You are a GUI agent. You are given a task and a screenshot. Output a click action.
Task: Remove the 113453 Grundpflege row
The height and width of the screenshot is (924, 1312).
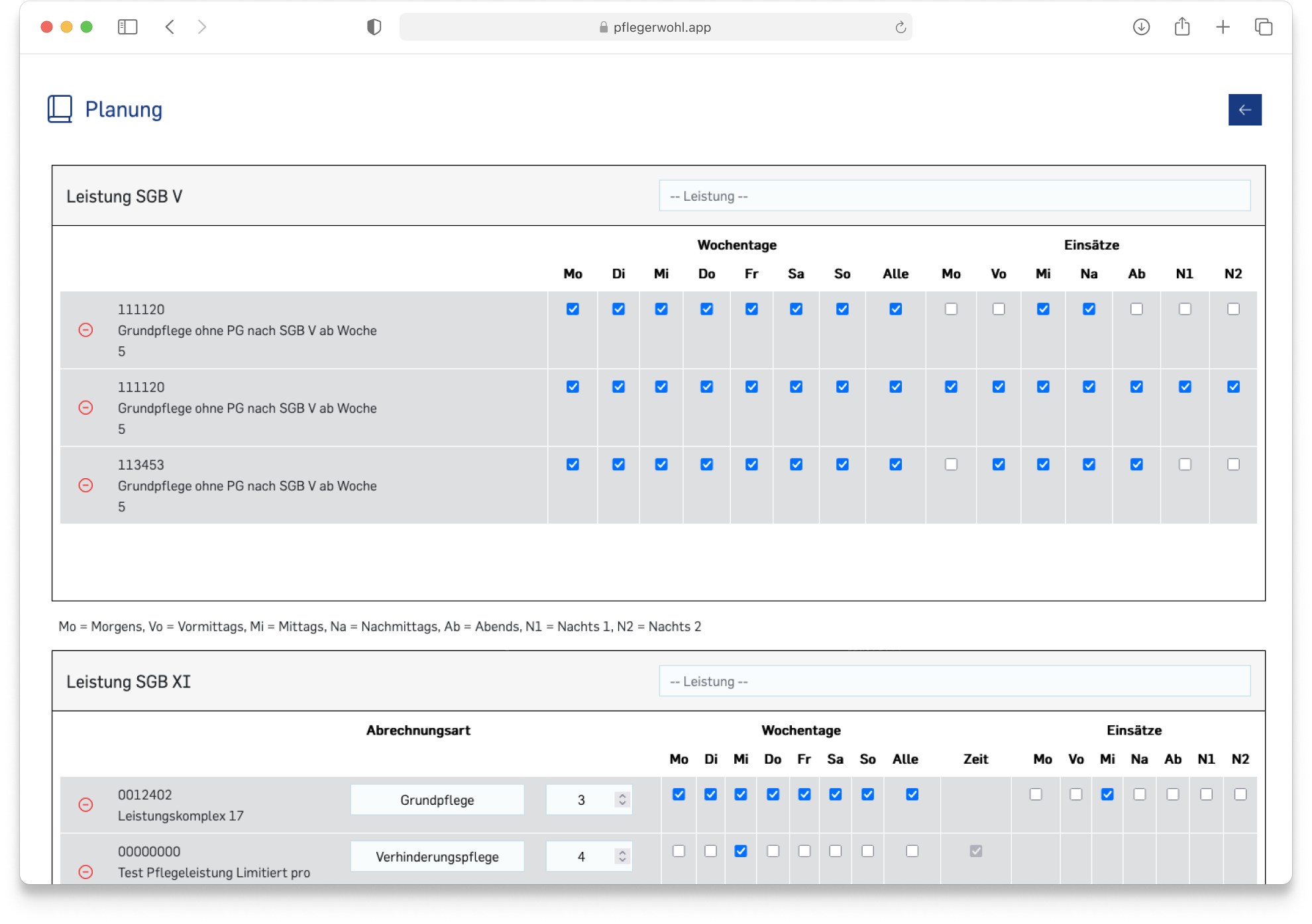85,486
